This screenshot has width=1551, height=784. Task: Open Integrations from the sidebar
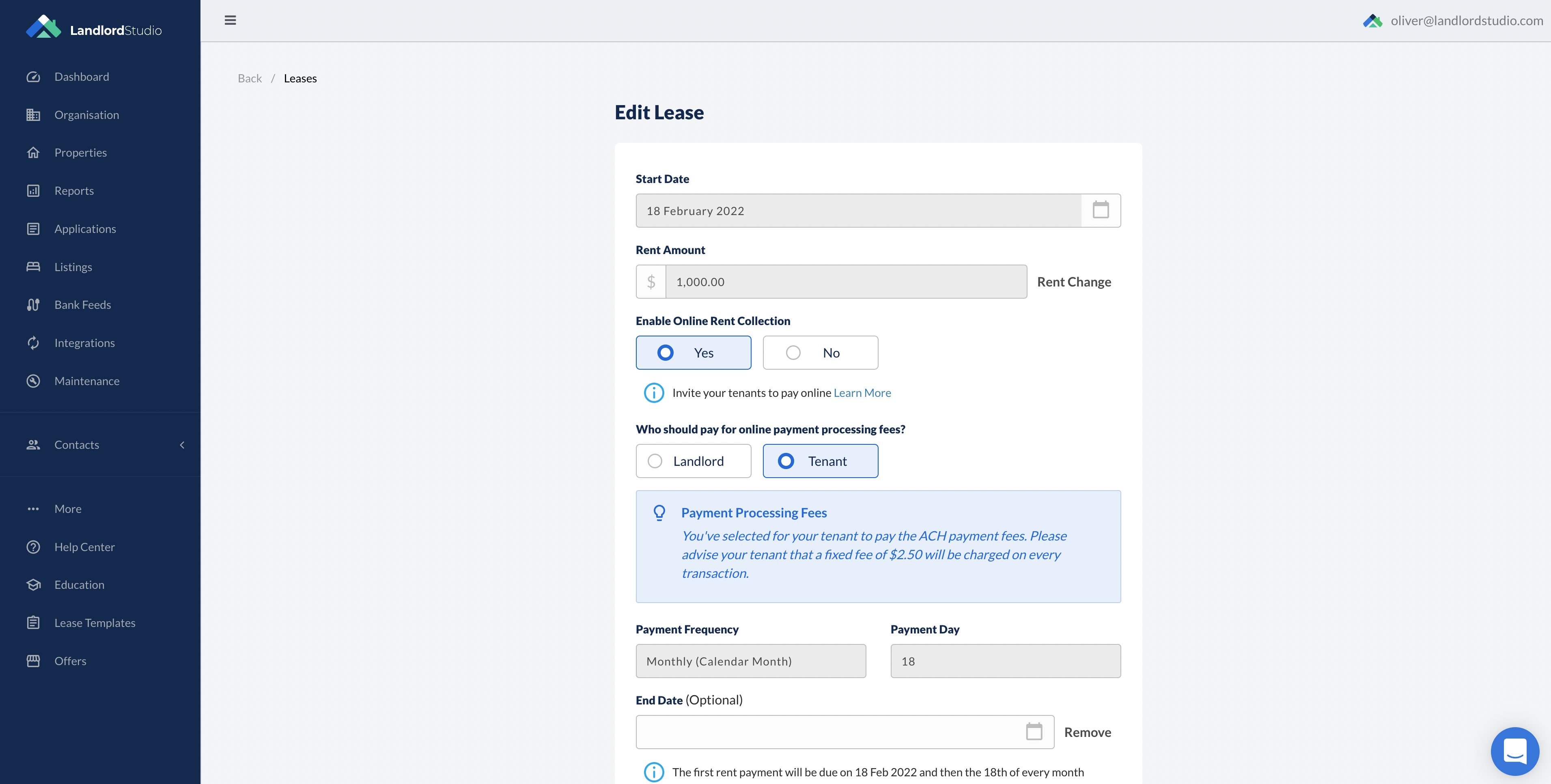[x=84, y=342]
